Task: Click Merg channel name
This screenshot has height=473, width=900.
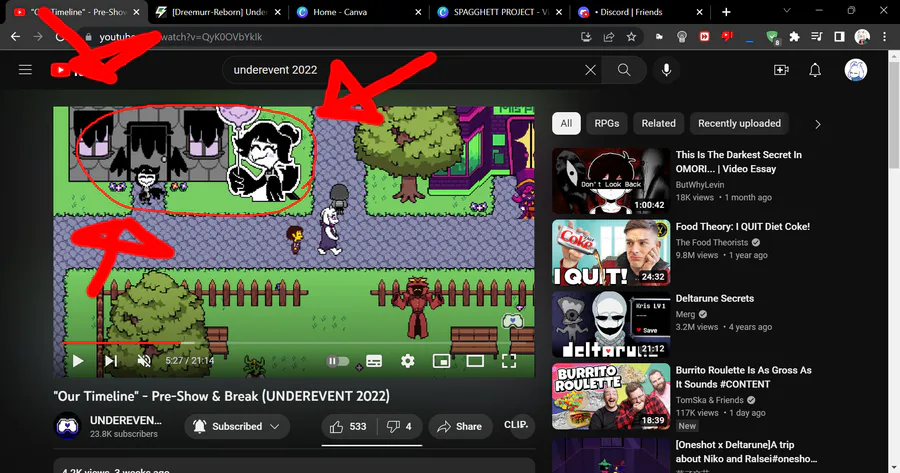Action: (x=685, y=315)
